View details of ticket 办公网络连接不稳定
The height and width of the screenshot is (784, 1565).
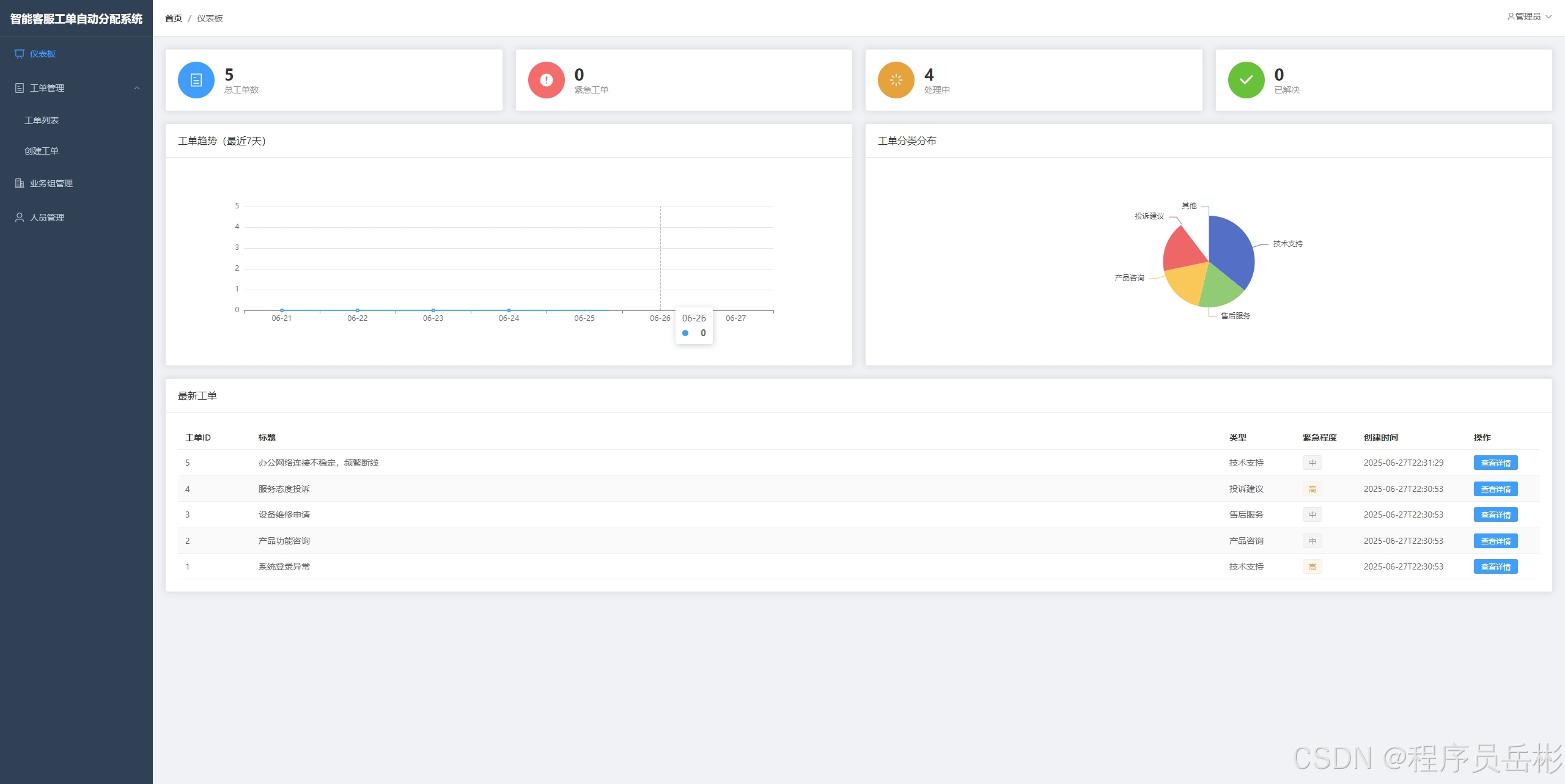[1495, 463]
